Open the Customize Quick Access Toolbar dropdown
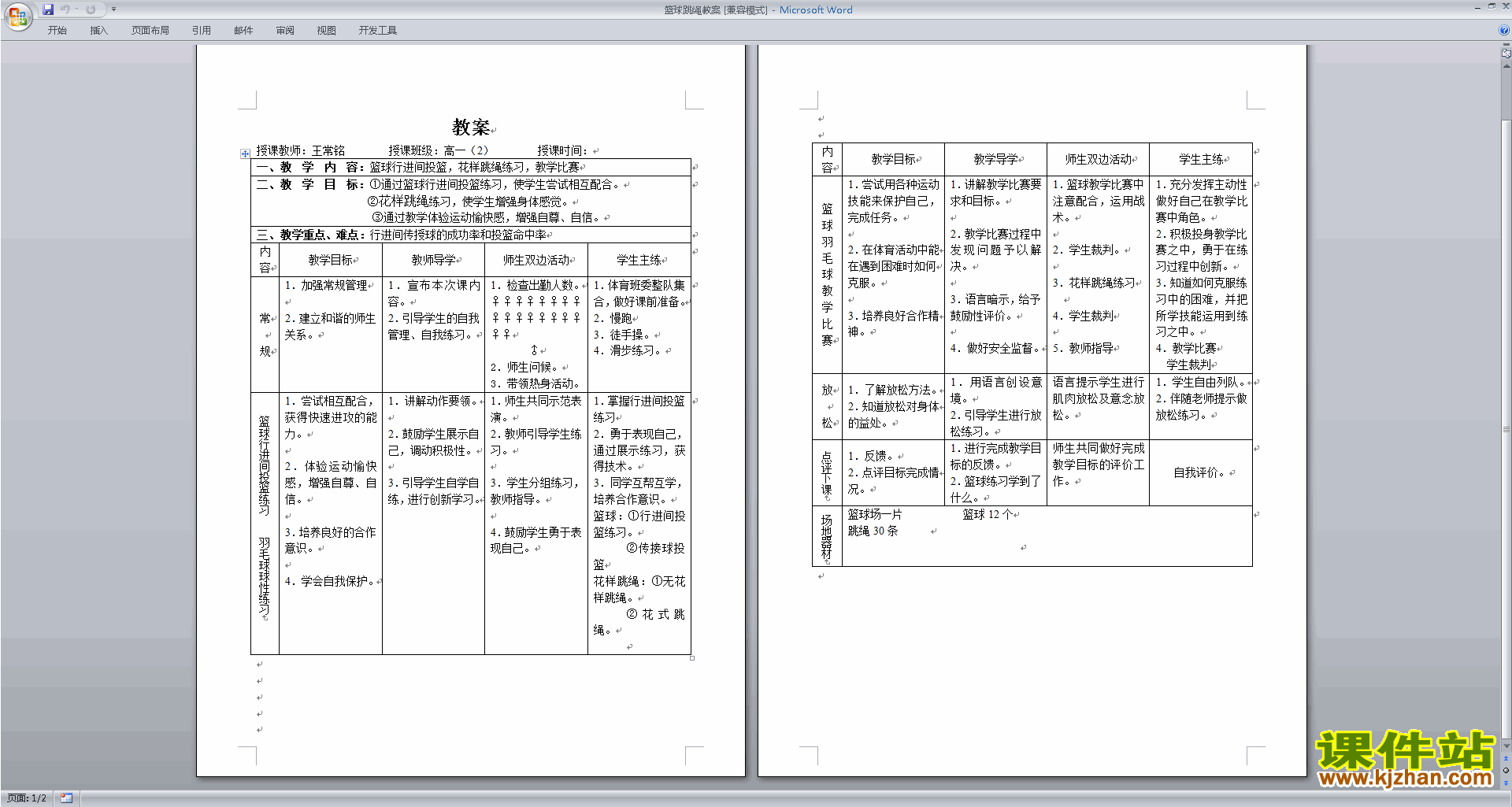The image size is (1512, 807). click(113, 9)
